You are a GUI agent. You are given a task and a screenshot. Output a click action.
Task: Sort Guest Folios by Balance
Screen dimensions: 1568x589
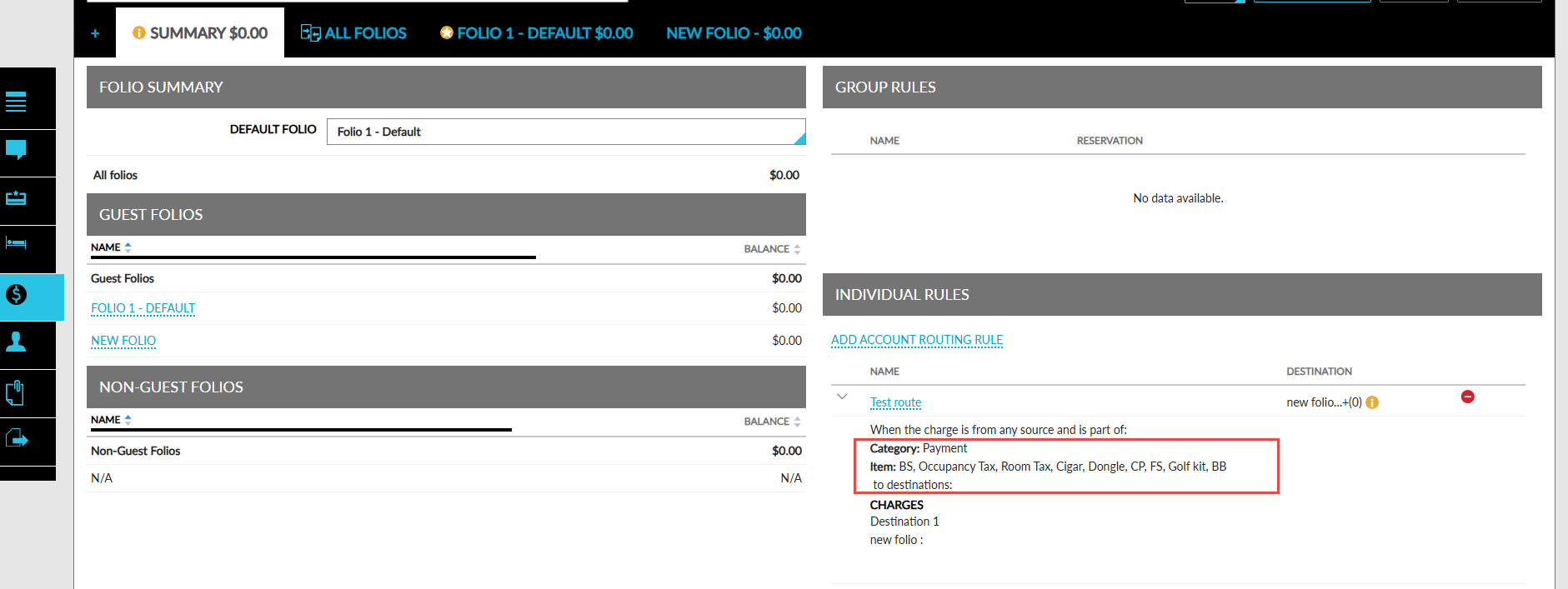tap(772, 249)
